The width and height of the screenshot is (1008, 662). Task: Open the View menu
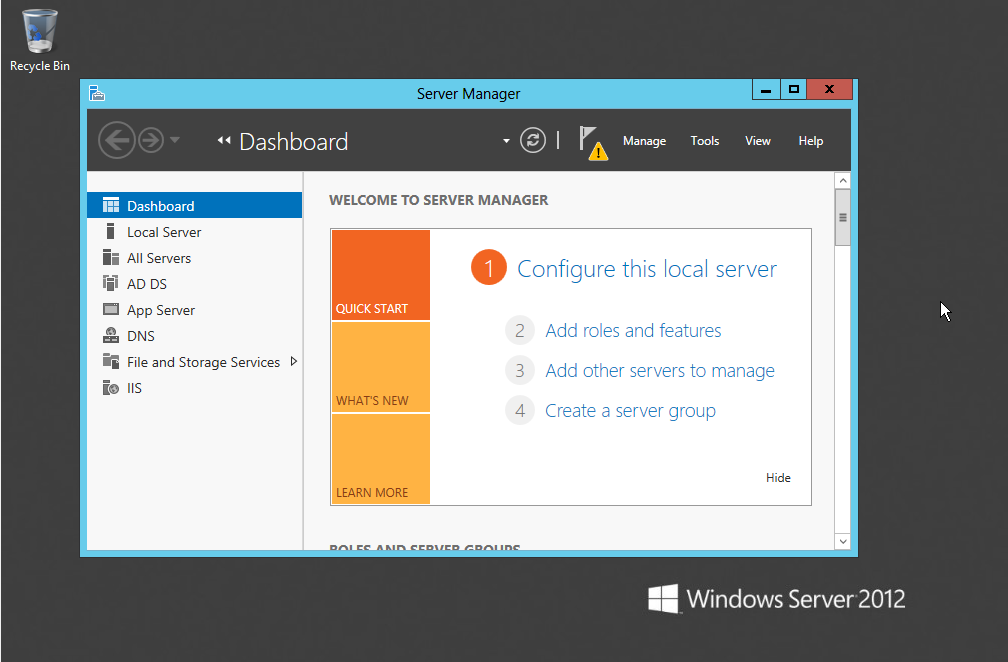pyautogui.click(x=757, y=141)
